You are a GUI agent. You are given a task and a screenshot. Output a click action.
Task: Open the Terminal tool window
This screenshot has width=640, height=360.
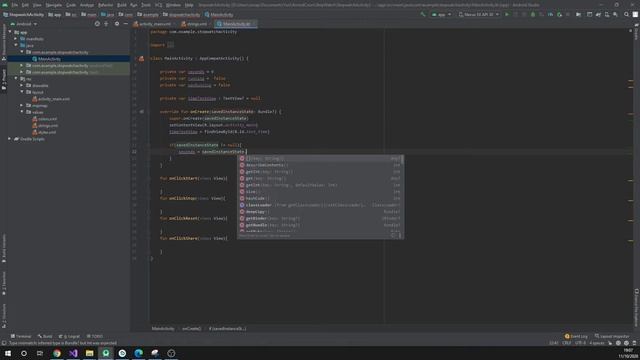20,336
